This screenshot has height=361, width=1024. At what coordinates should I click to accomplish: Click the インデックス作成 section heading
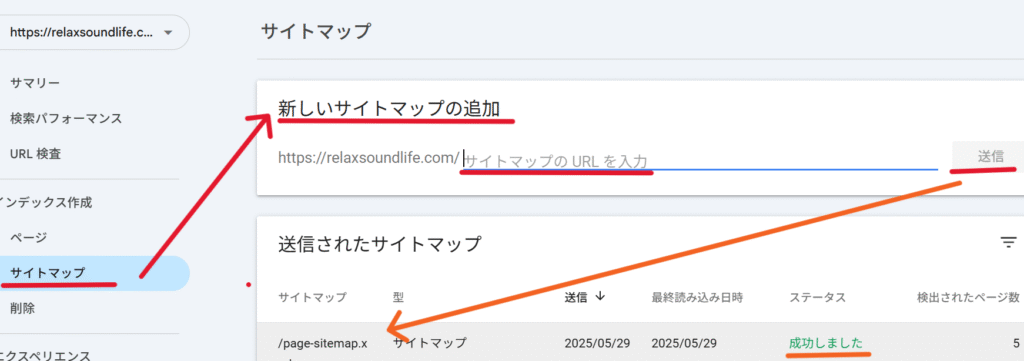(x=46, y=202)
